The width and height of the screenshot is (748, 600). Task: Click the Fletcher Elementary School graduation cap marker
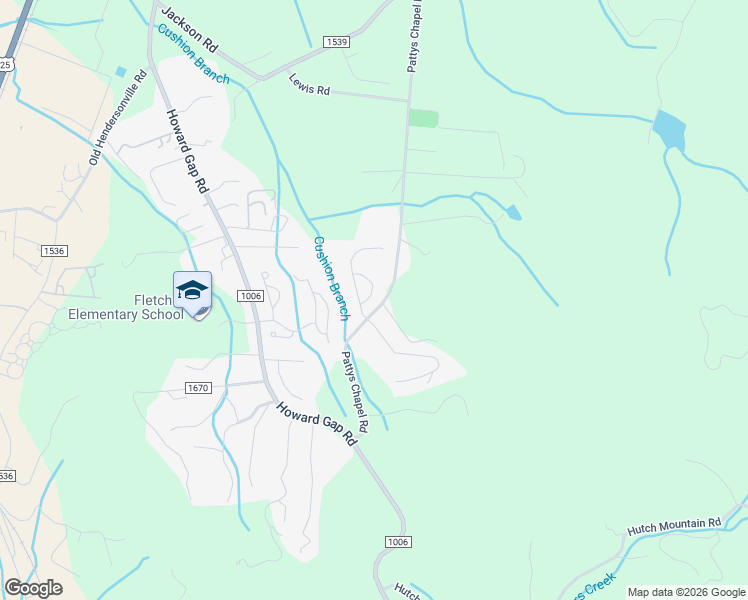click(x=192, y=293)
